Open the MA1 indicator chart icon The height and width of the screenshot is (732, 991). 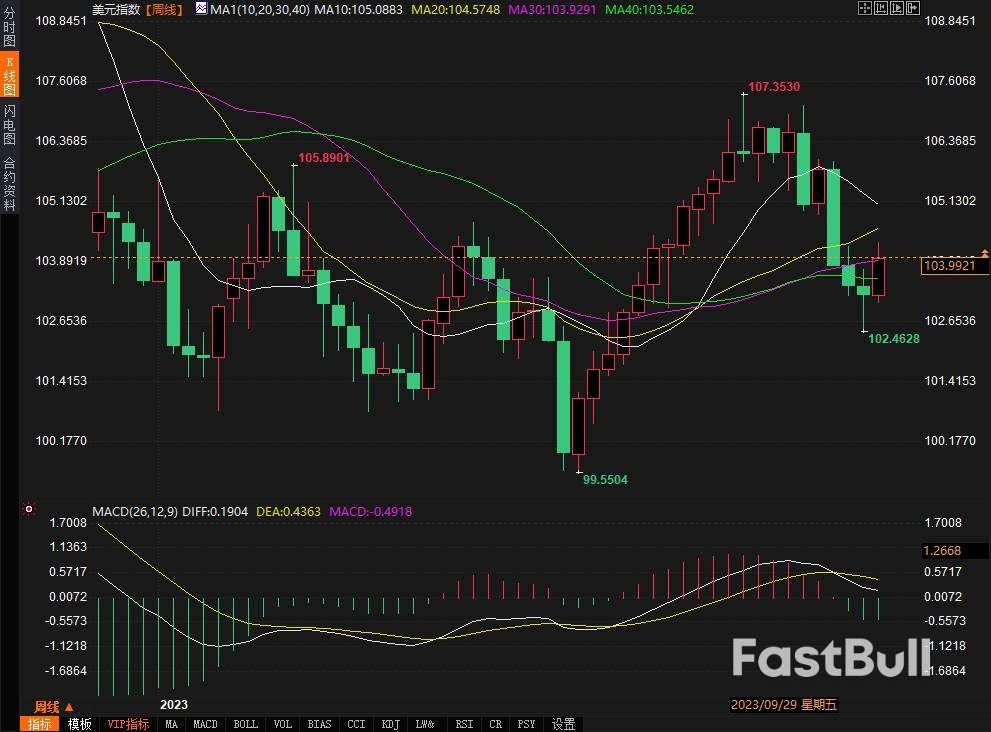point(201,9)
